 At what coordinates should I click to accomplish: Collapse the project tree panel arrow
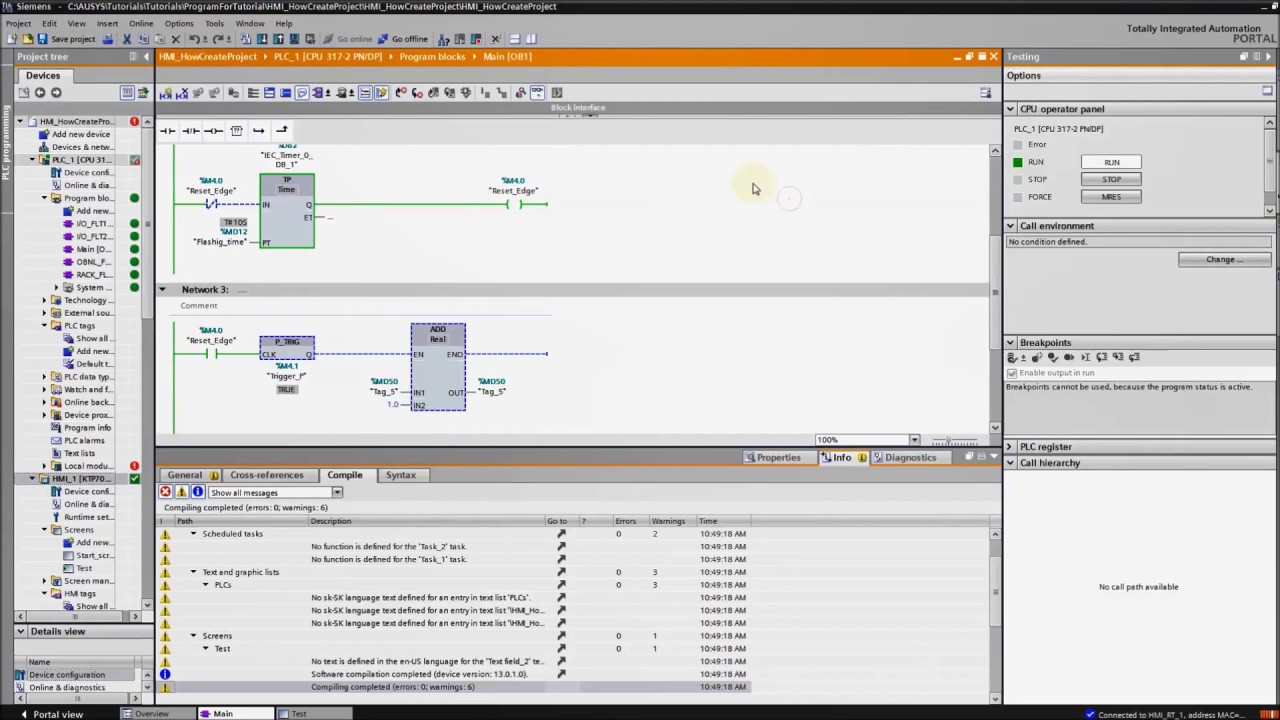click(146, 57)
